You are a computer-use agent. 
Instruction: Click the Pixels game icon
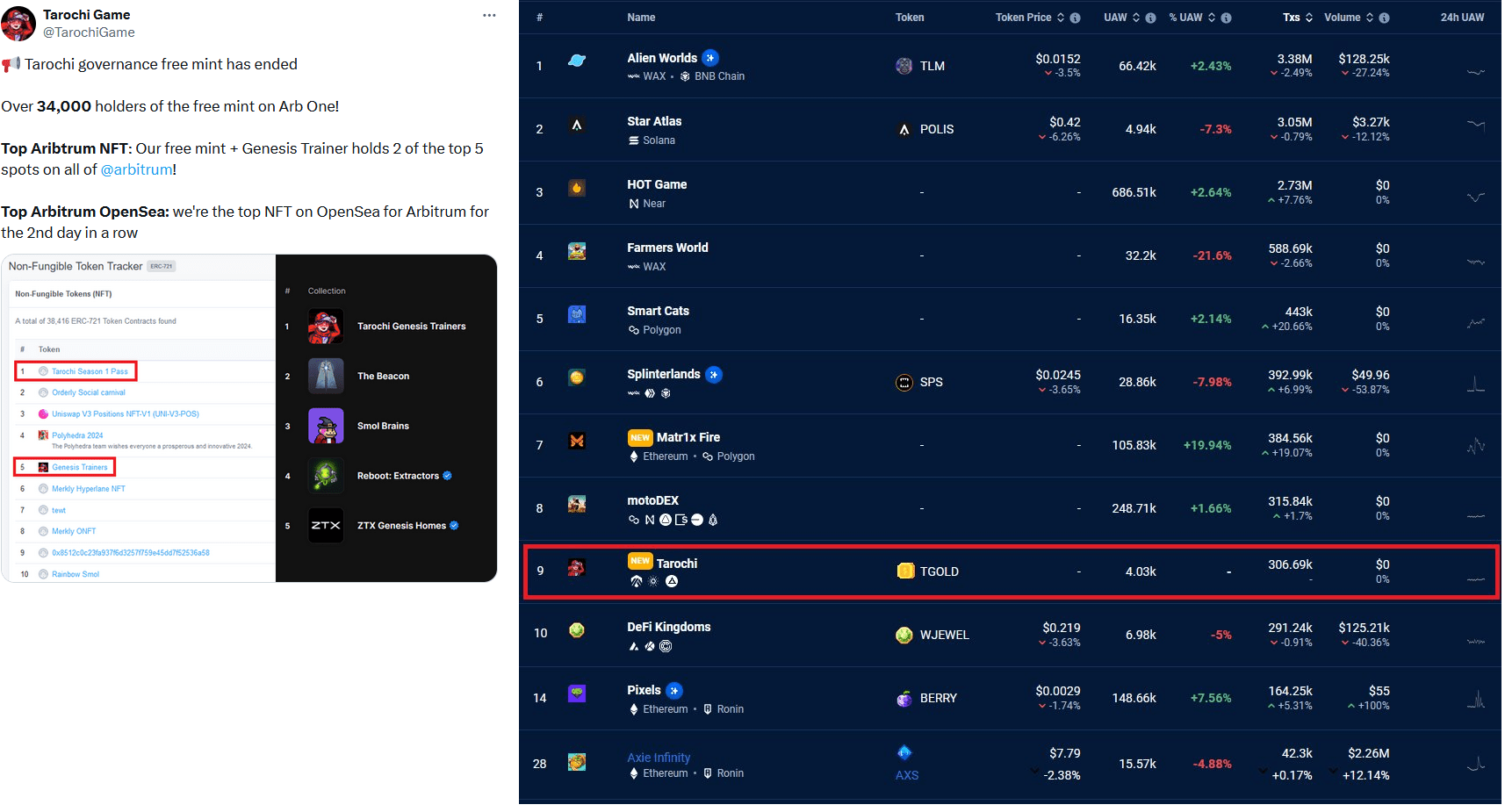(577, 693)
